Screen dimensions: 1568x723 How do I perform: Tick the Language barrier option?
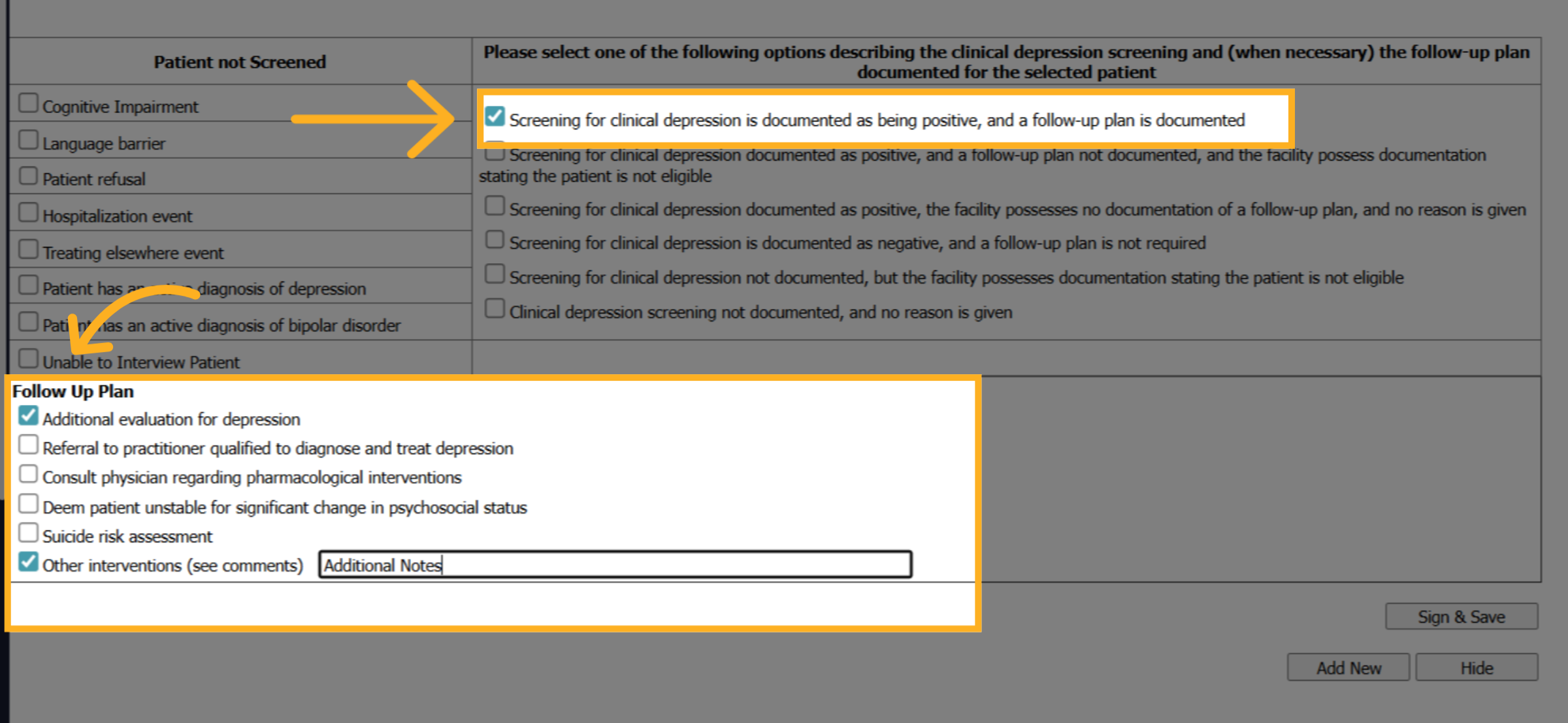click(28, 140)
